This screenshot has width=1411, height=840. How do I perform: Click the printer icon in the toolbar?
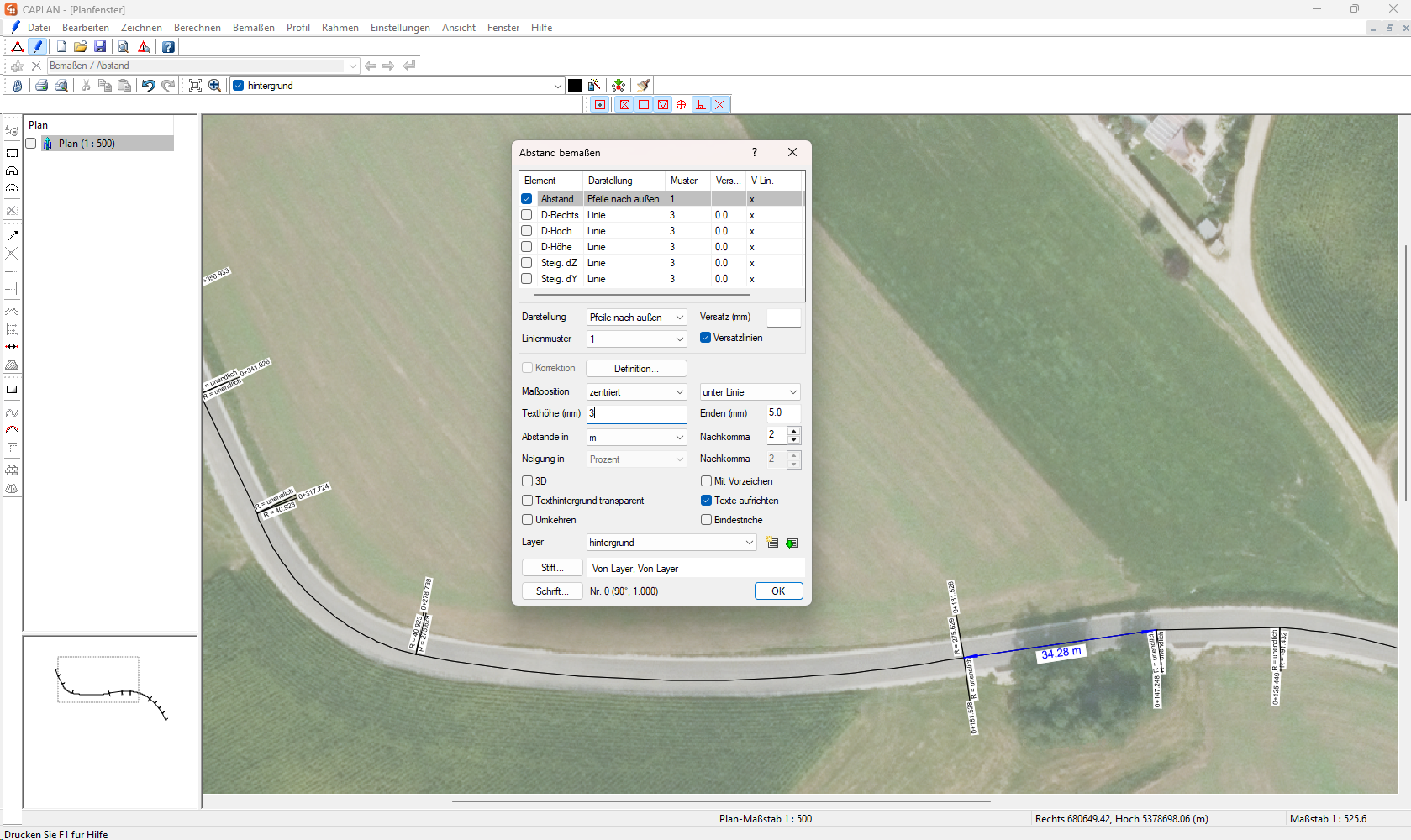tap(41, 86)
